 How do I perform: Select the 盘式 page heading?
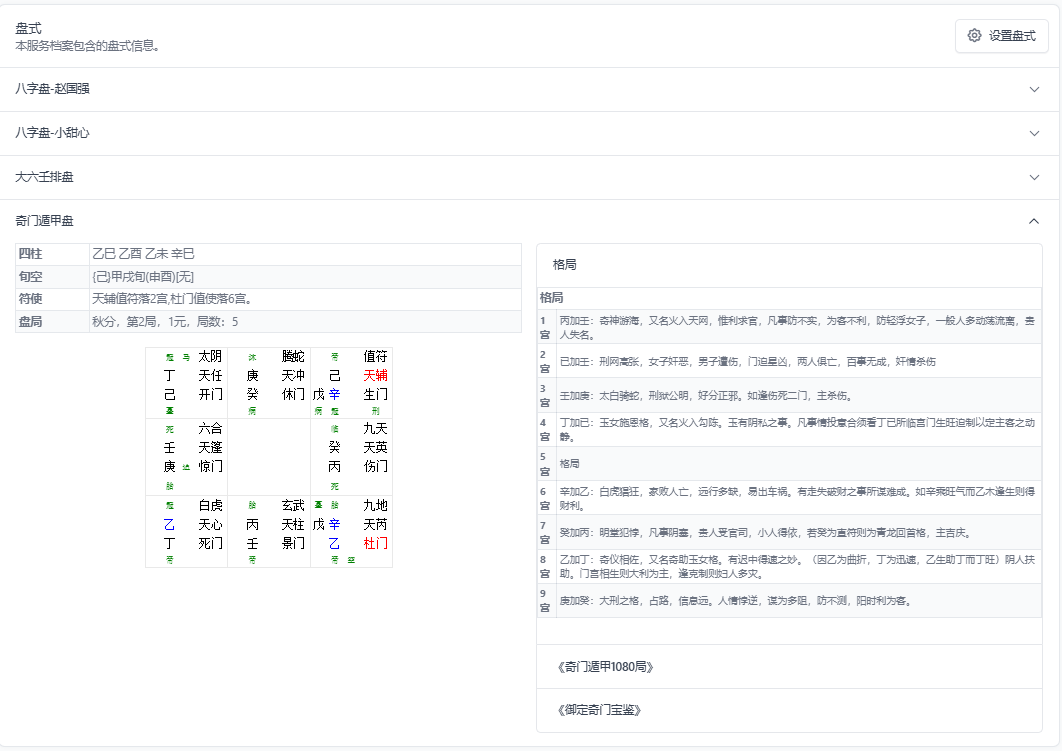pyautogui.click(x=28, y=28)
